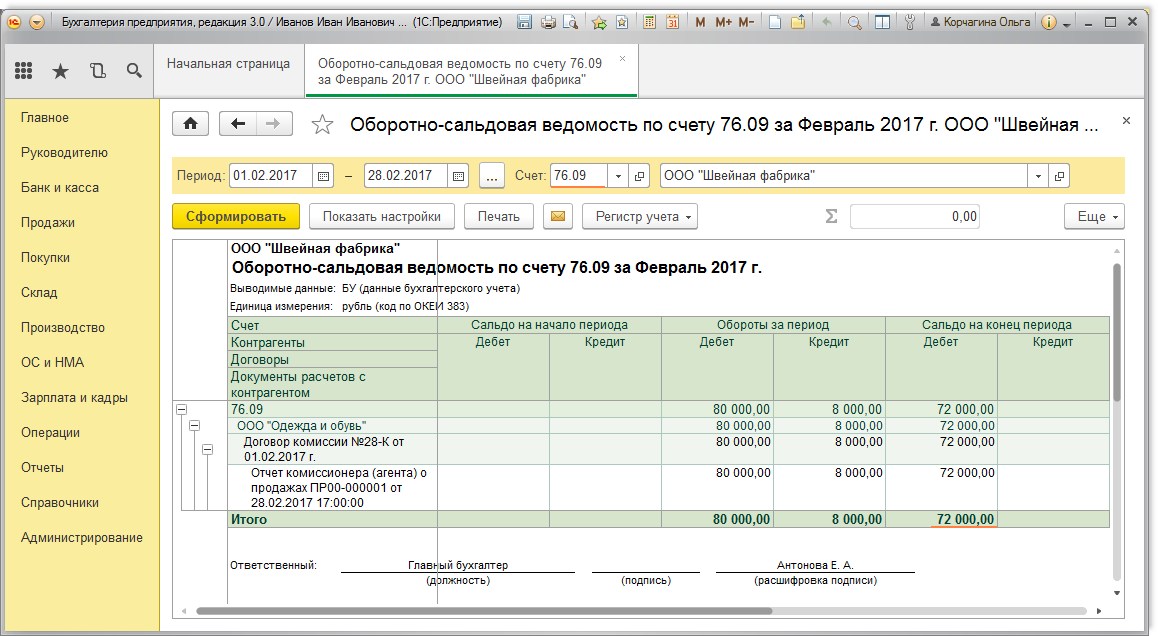
Task: Switch to the Начальная страница tab
Action: coord(228,64)
